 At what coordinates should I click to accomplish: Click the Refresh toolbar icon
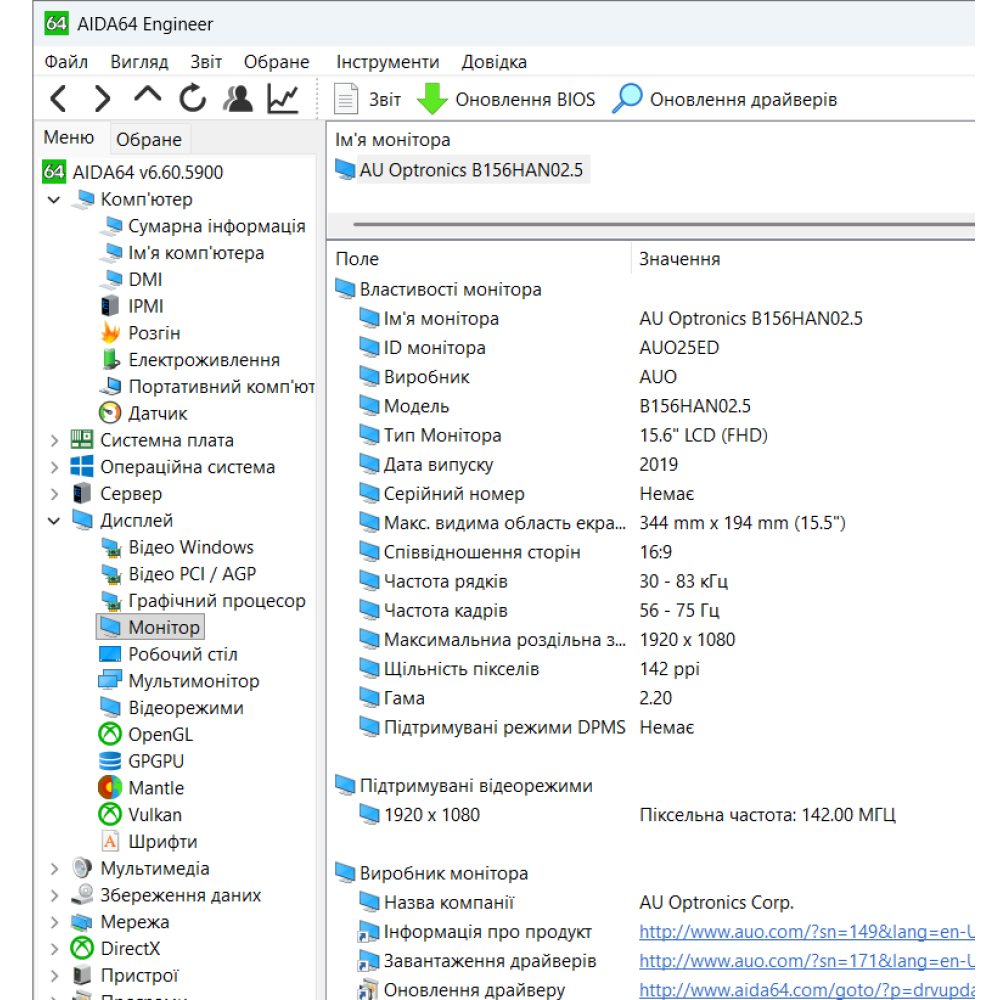[x=192, y=99]
